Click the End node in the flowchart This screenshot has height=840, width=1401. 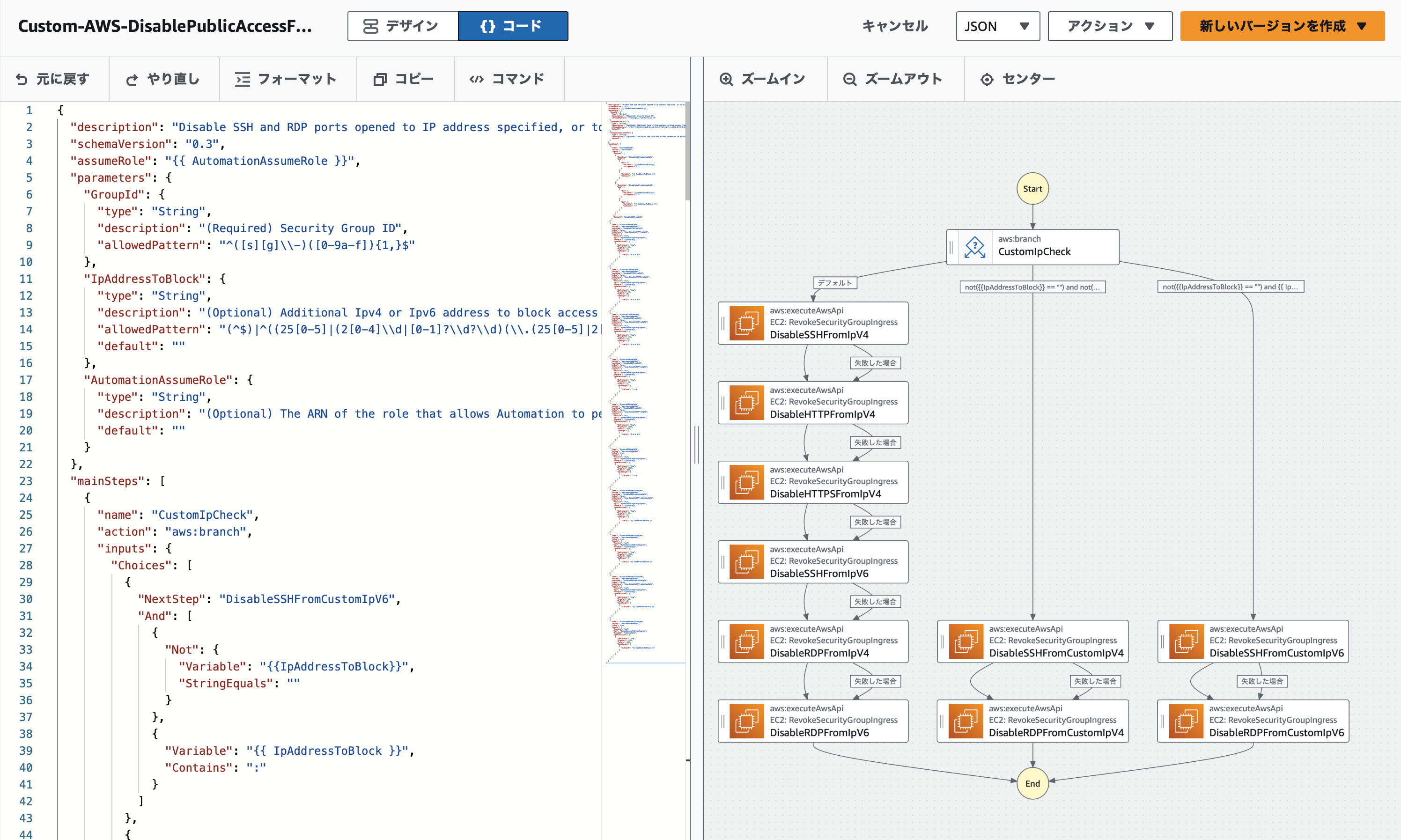[x=1032, y=783]
